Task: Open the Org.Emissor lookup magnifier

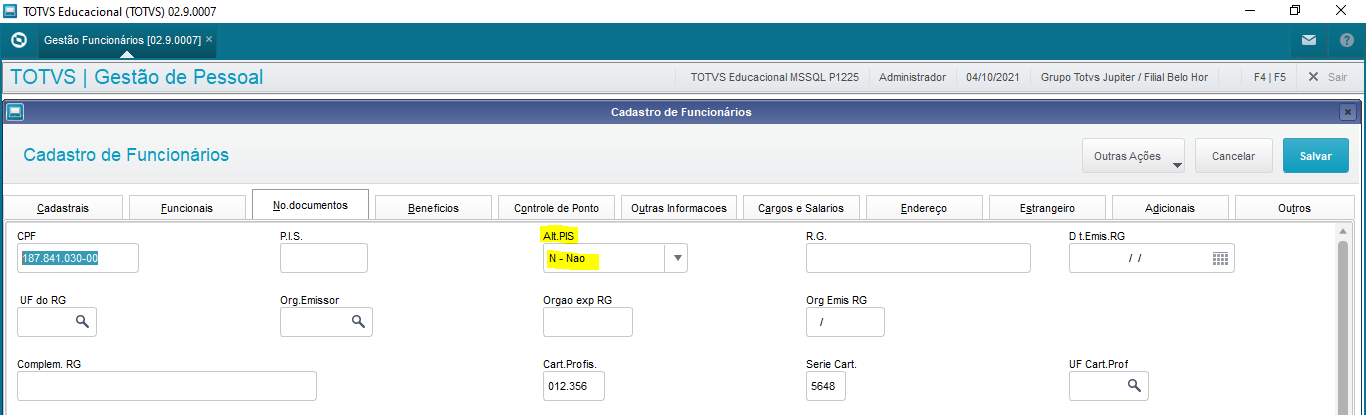Action: tap(357, 322)
